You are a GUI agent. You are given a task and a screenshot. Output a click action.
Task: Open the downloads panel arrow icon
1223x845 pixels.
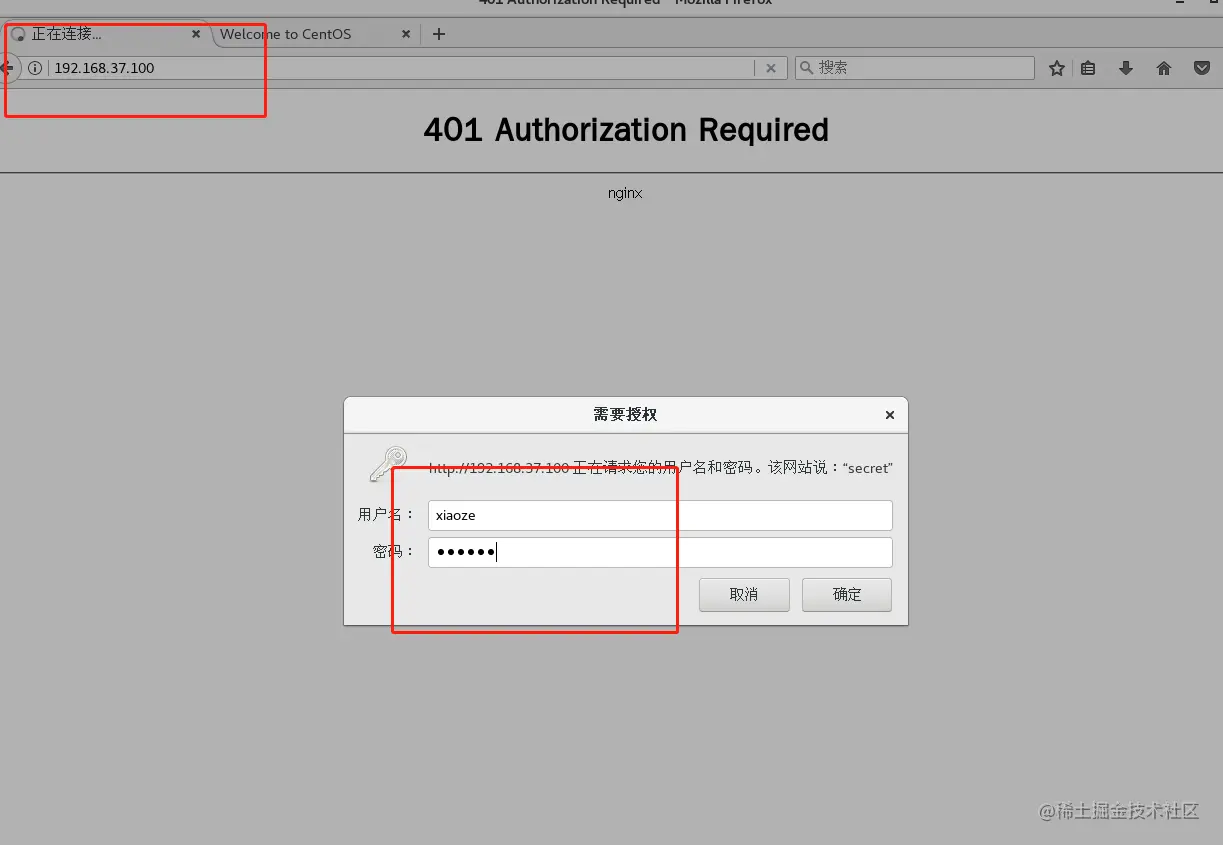(x=1126, y=68)
